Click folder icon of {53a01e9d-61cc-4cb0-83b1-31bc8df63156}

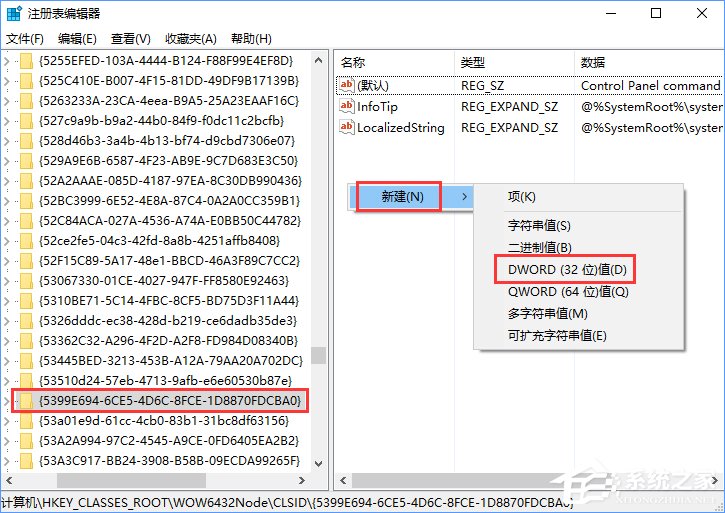[x=26, y=421]
